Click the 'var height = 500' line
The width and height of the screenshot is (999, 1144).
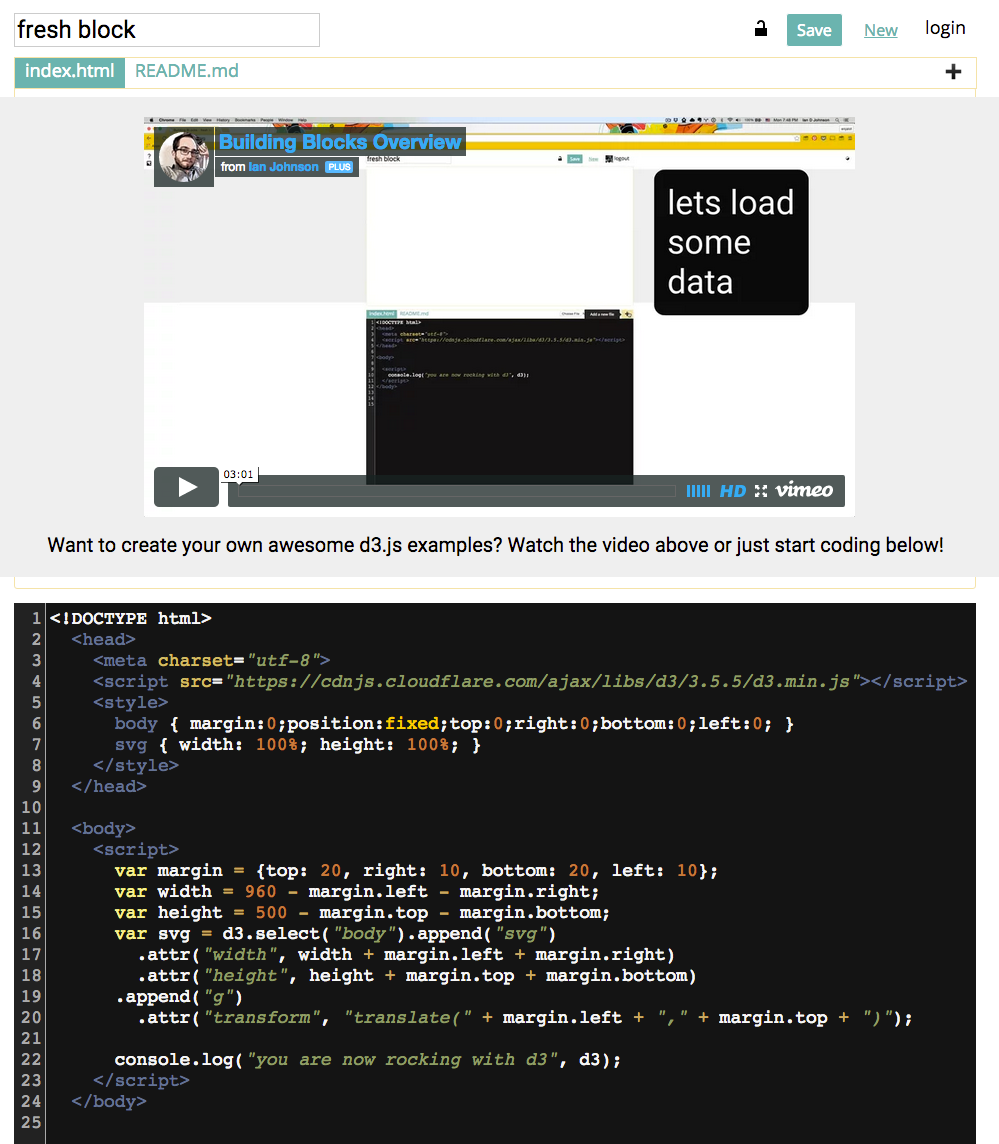361,913
